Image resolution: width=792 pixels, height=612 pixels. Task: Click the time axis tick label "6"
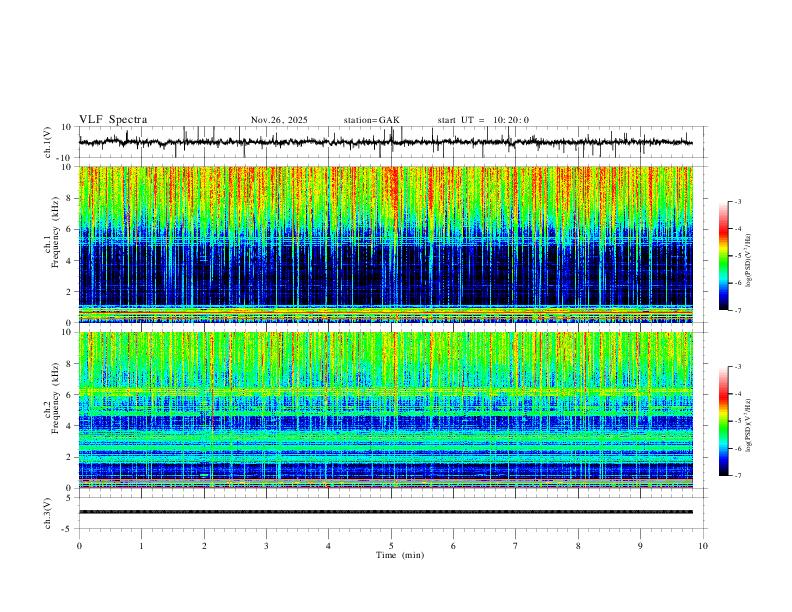(x=453, y=546)
